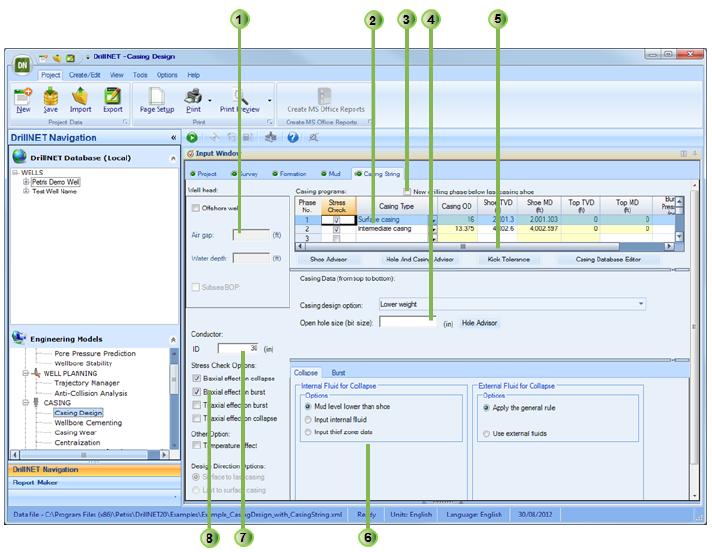Click the Print Preview icon
The image size is (712, 552).
pos(240,96)
